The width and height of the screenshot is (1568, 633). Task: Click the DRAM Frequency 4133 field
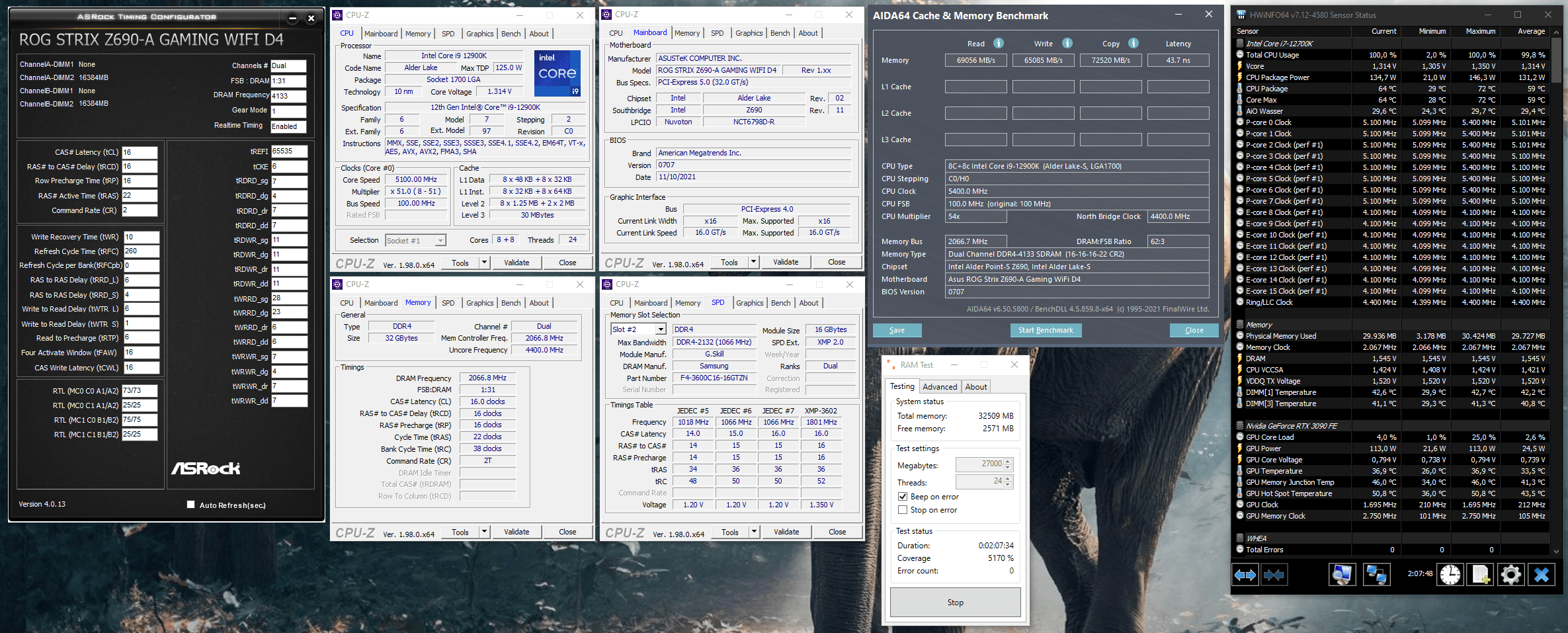(x=288, y=95)
